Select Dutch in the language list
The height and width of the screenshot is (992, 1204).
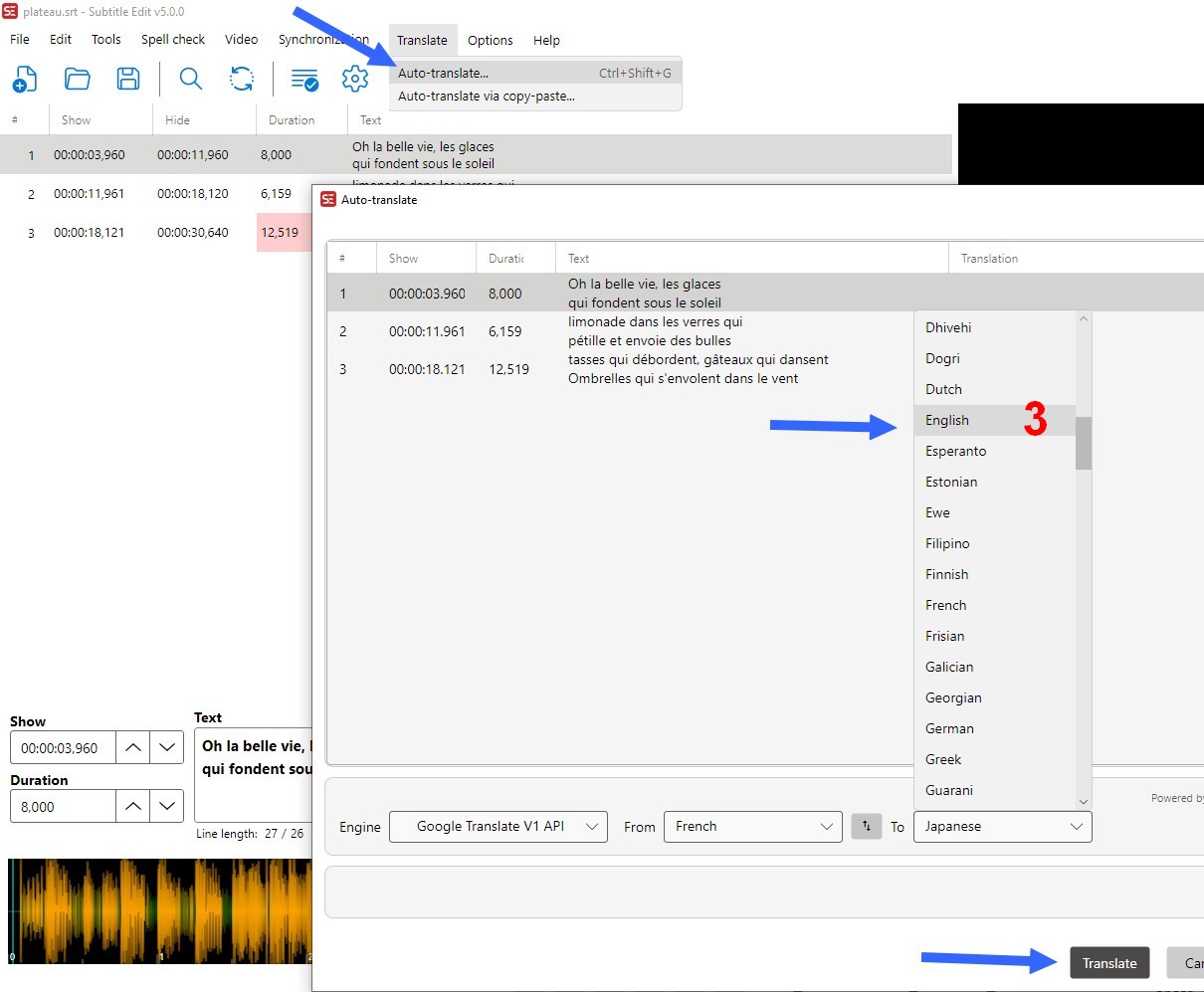coord(994,389)
